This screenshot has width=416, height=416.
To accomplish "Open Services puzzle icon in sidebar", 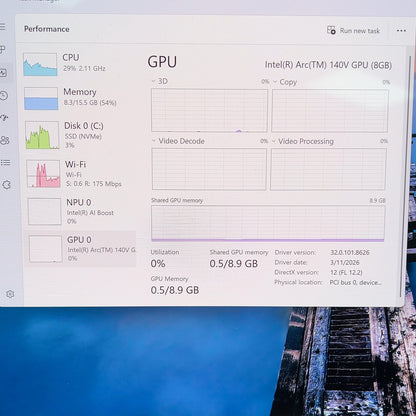I will click(x=6, y=185).
